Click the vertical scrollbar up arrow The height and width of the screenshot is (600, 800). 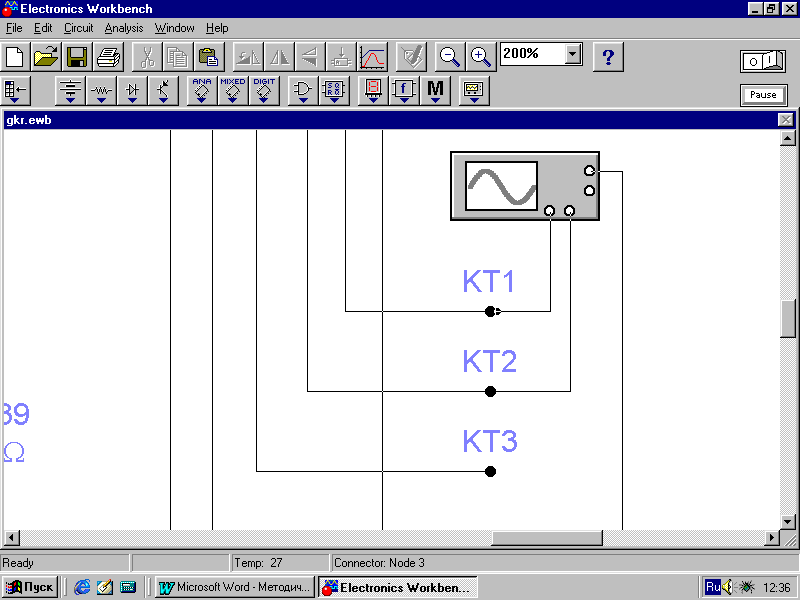(x=788, y=138)
